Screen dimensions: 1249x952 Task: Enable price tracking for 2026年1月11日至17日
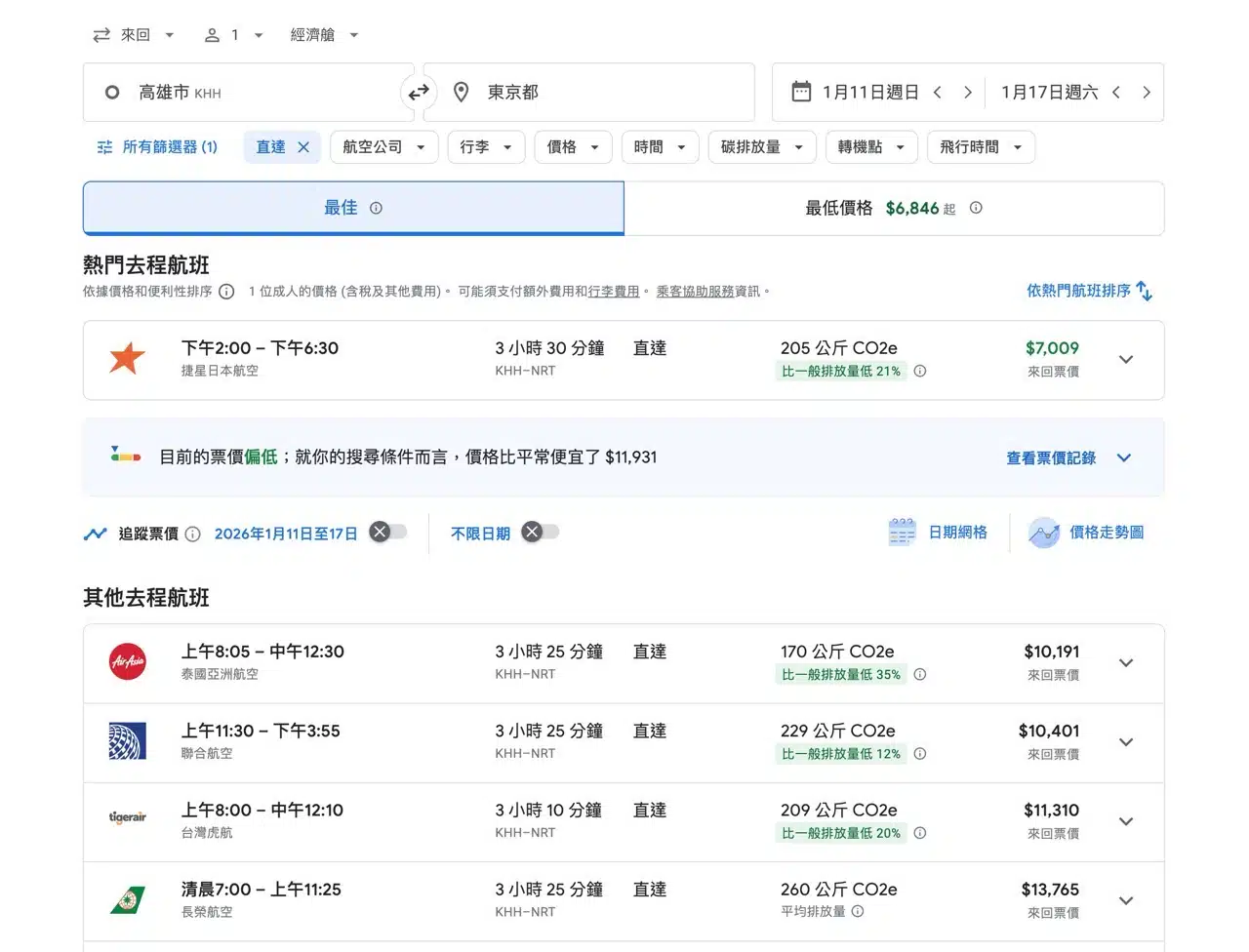387,532
